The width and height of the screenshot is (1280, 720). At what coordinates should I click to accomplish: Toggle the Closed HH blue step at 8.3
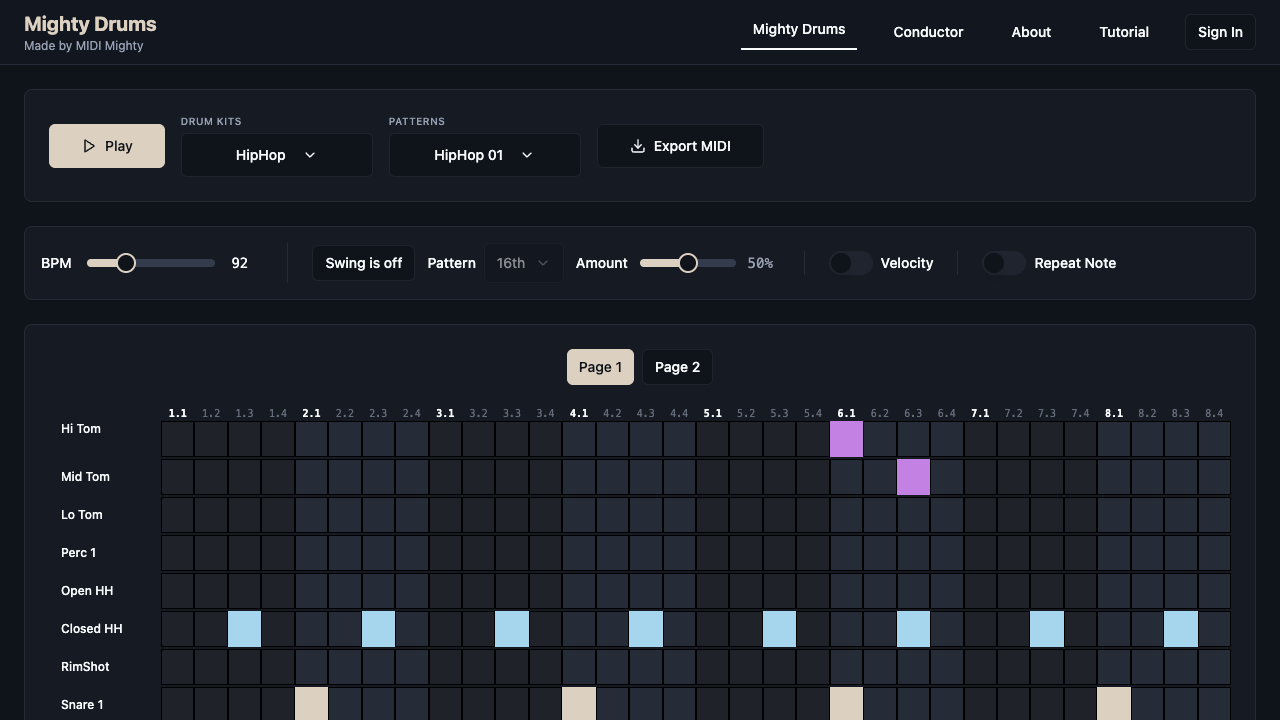coord(1181,629)
